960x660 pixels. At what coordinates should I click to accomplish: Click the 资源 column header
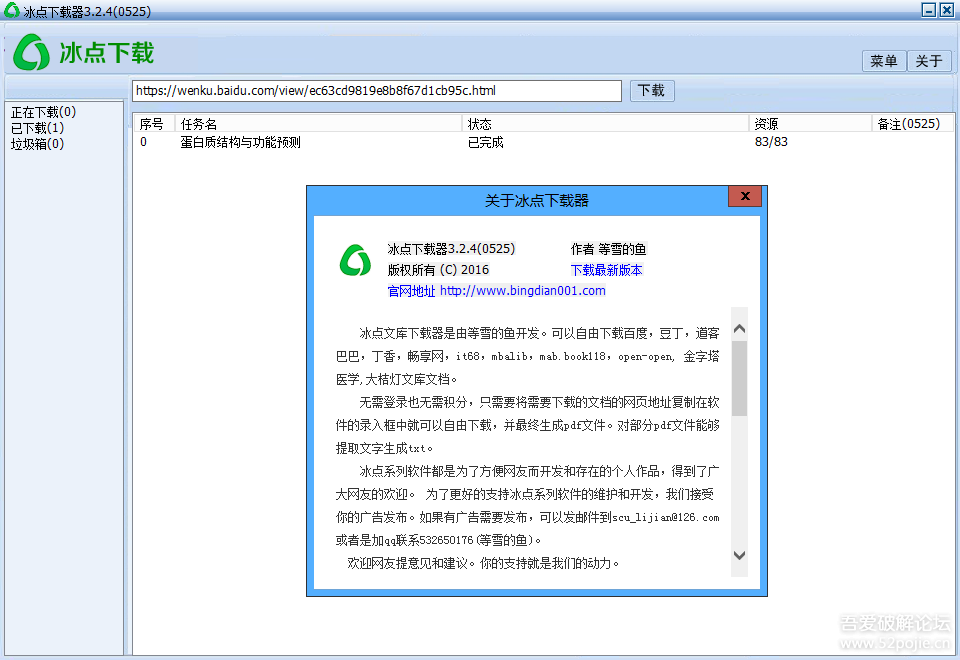[x=810, y=124]
